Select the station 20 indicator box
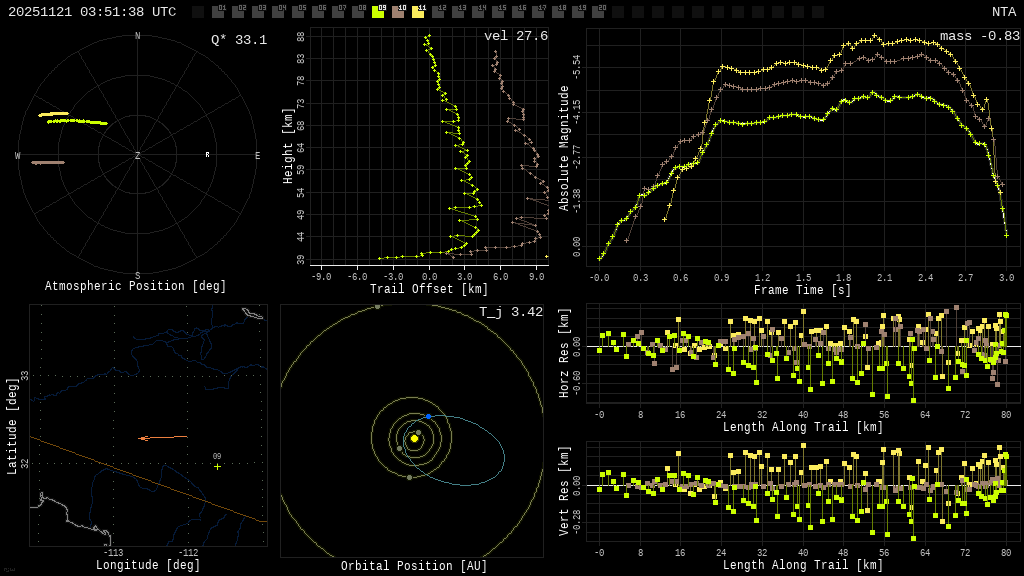The width and height of the screenshot is (1024, 576). tap(598, 12)
